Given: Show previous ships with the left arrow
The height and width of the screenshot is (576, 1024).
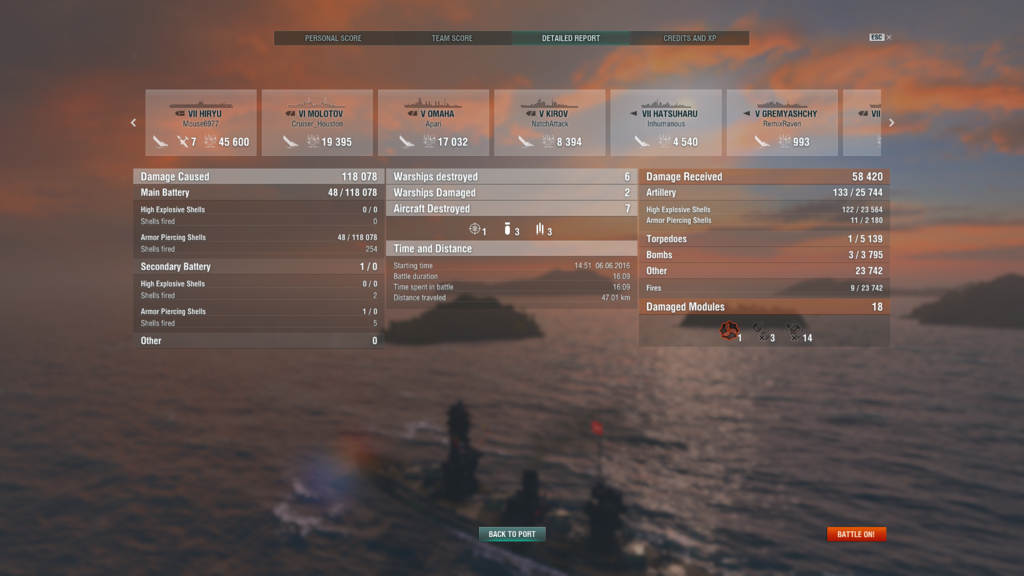Looking at the screenshot, I should (133, 122).
